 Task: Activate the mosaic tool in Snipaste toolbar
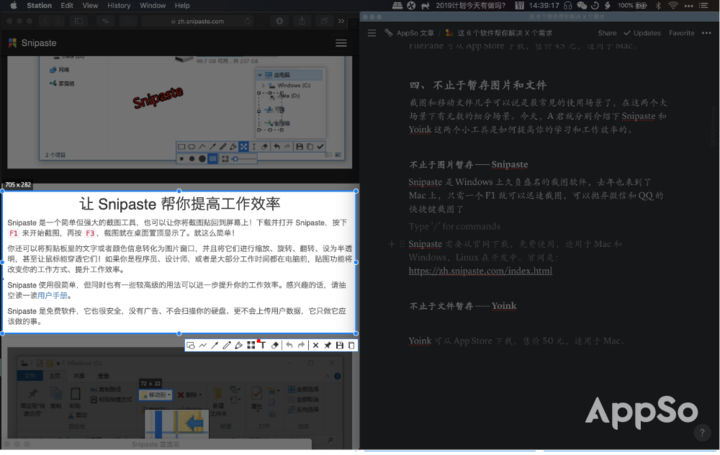click(x=251, y=345)
